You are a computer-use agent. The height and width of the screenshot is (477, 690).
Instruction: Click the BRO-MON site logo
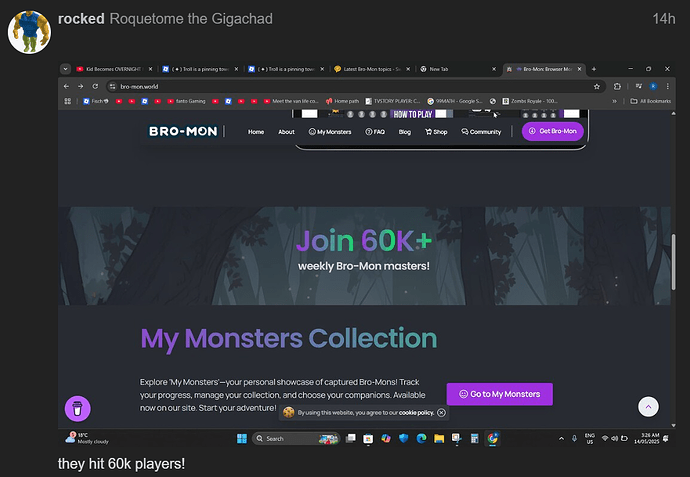point(183,132)
